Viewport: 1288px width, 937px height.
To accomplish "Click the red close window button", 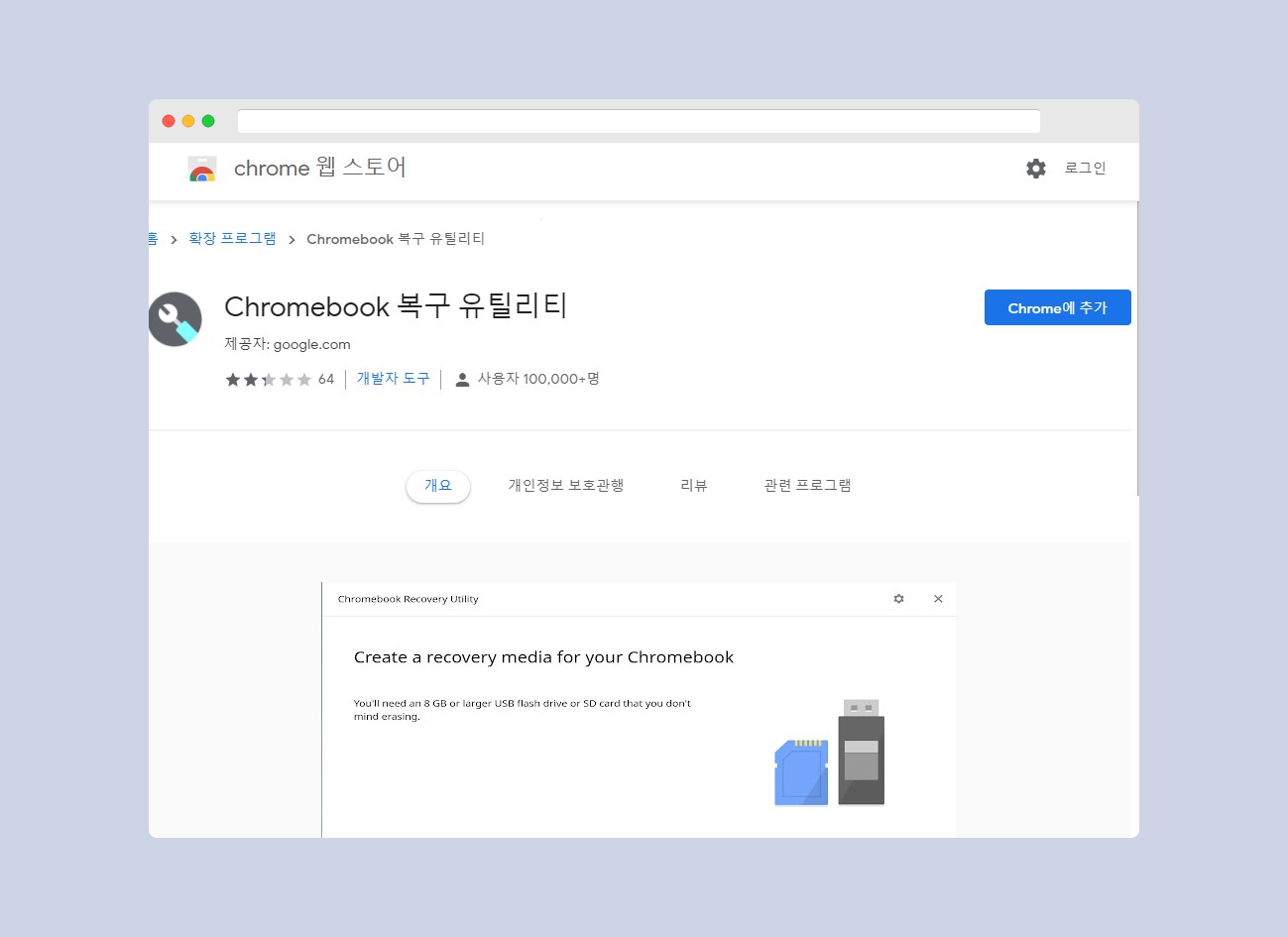I will (x=169, y=121).
